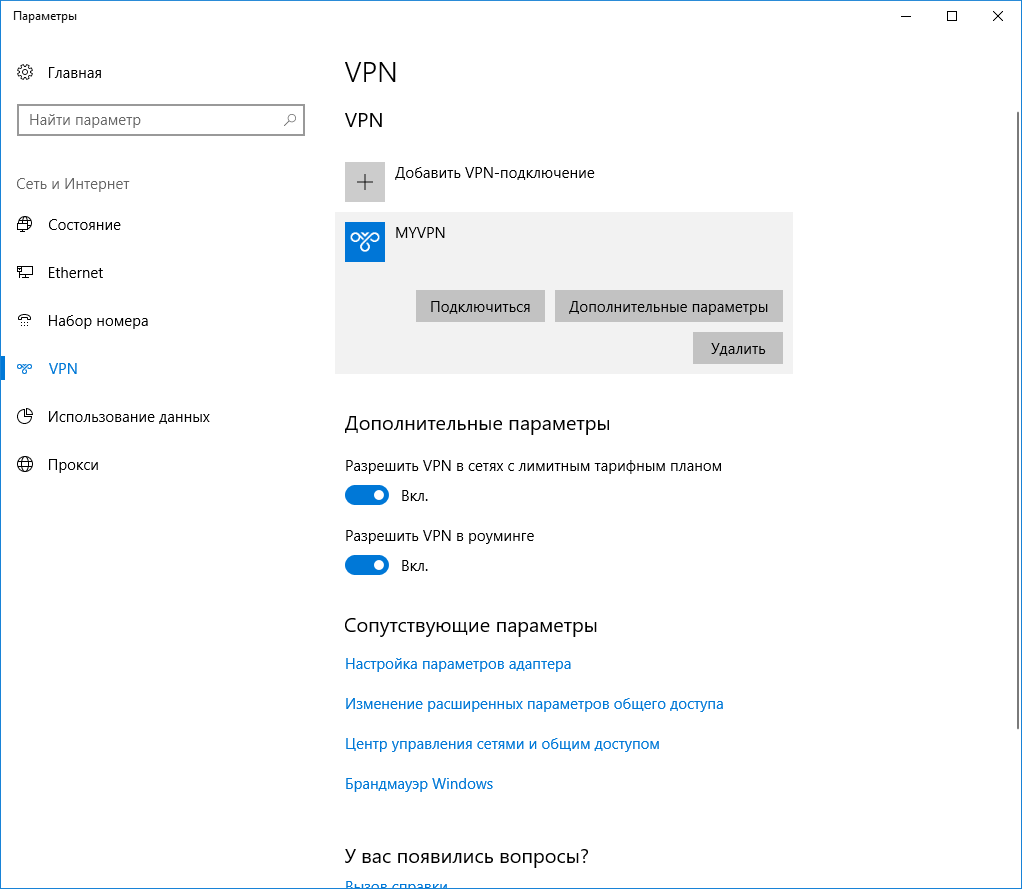Viewport: 1022px width, 889px height.
Task: Toggle VPN on metered networks switch
Action: point(367,495)
